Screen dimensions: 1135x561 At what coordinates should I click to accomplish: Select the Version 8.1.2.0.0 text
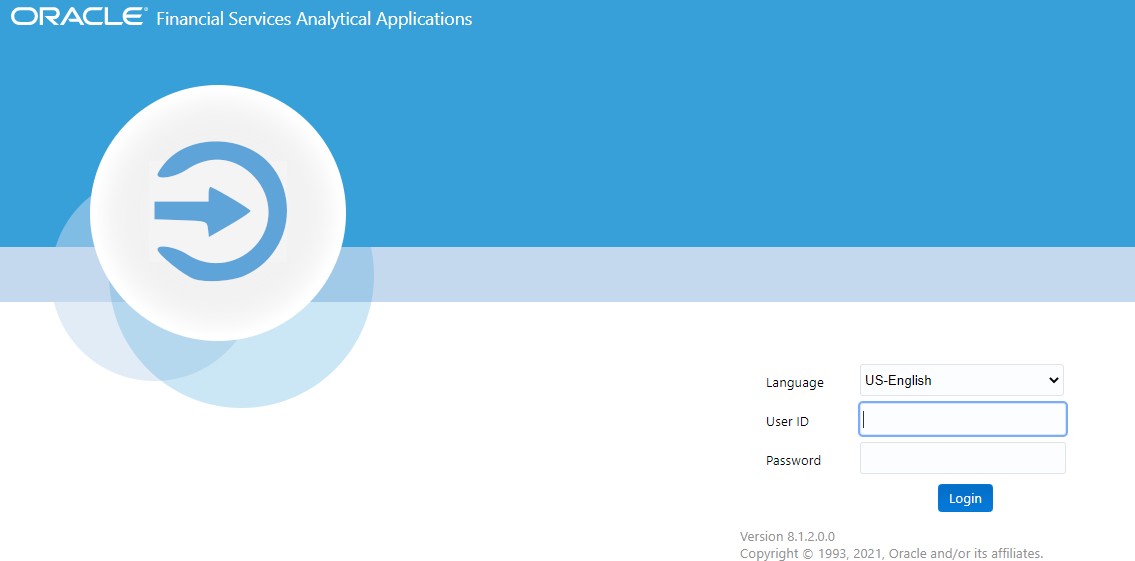[x=787, y=536]
